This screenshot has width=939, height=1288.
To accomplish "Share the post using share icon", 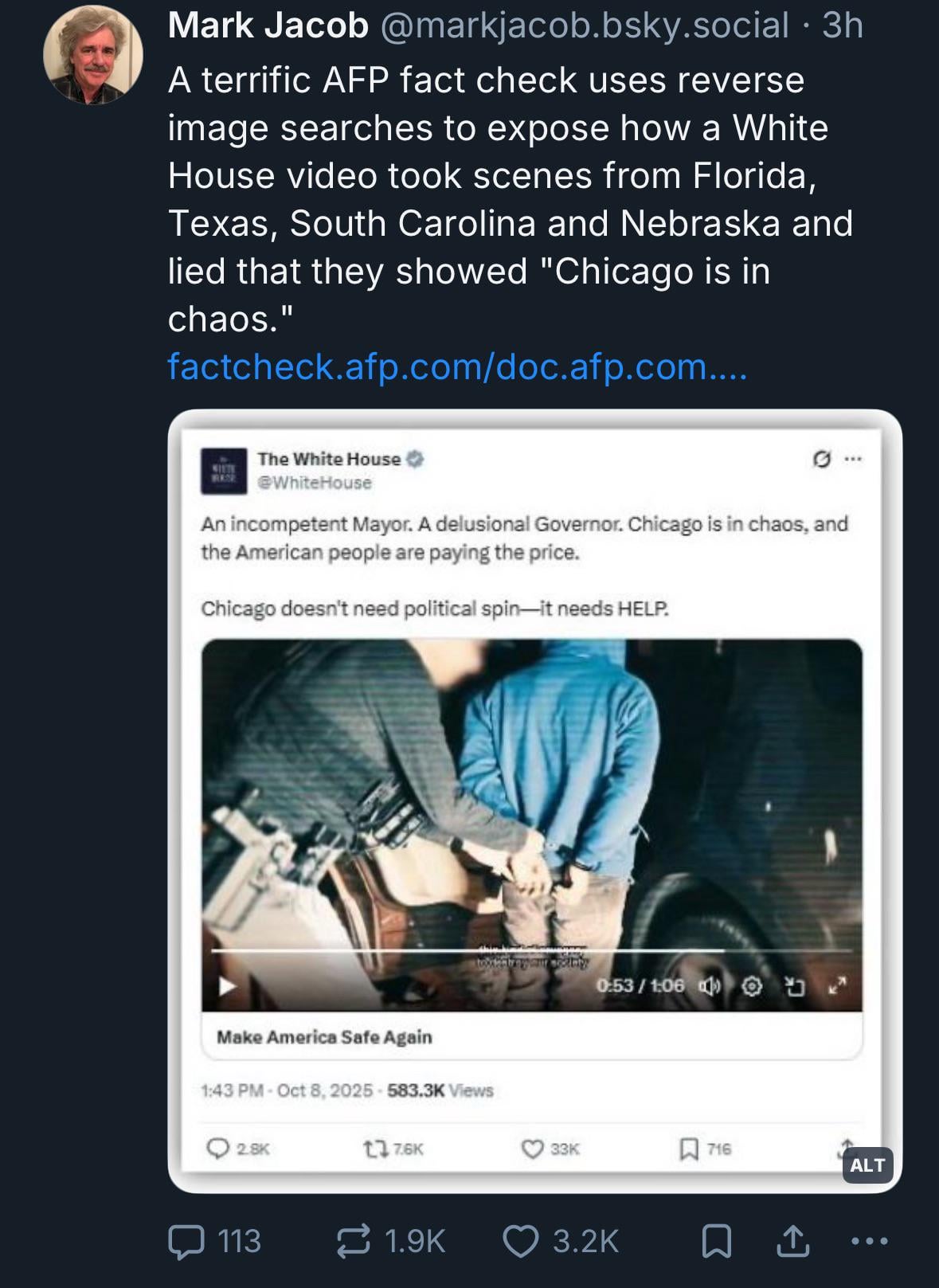I will 792,1241.
